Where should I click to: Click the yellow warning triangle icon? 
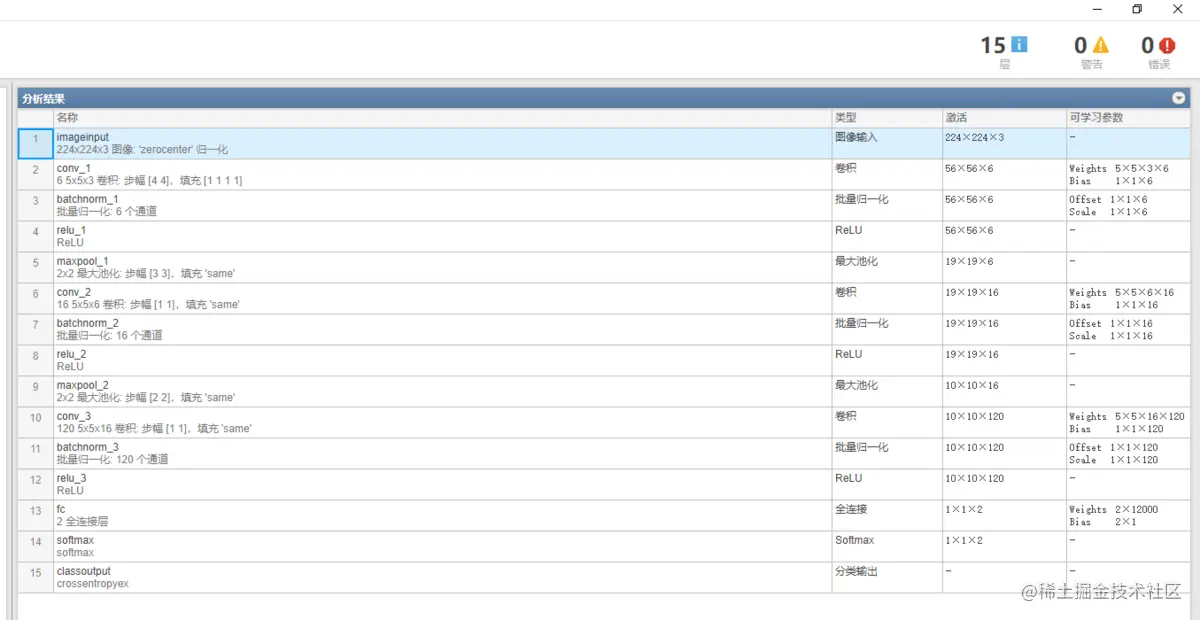click(1100, 45)
